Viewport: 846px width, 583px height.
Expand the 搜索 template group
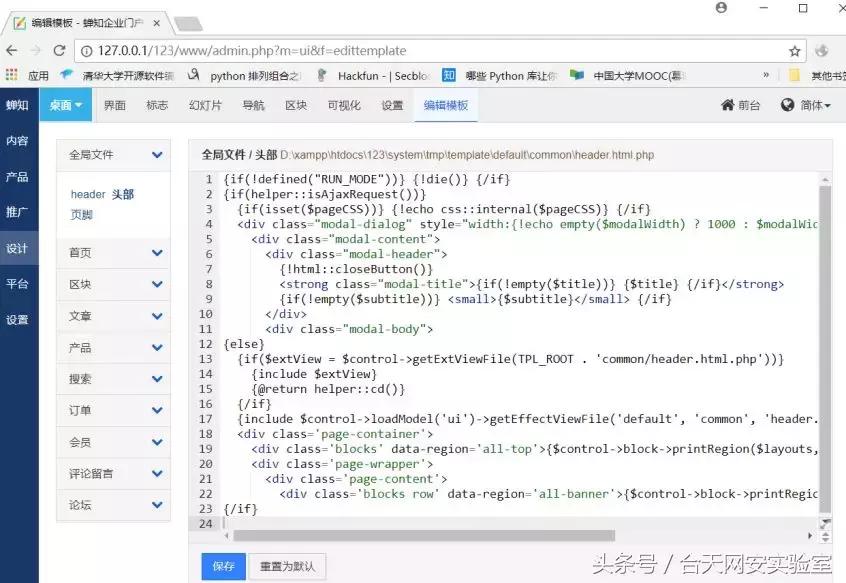pyautogui.click(x=113, y=379)
